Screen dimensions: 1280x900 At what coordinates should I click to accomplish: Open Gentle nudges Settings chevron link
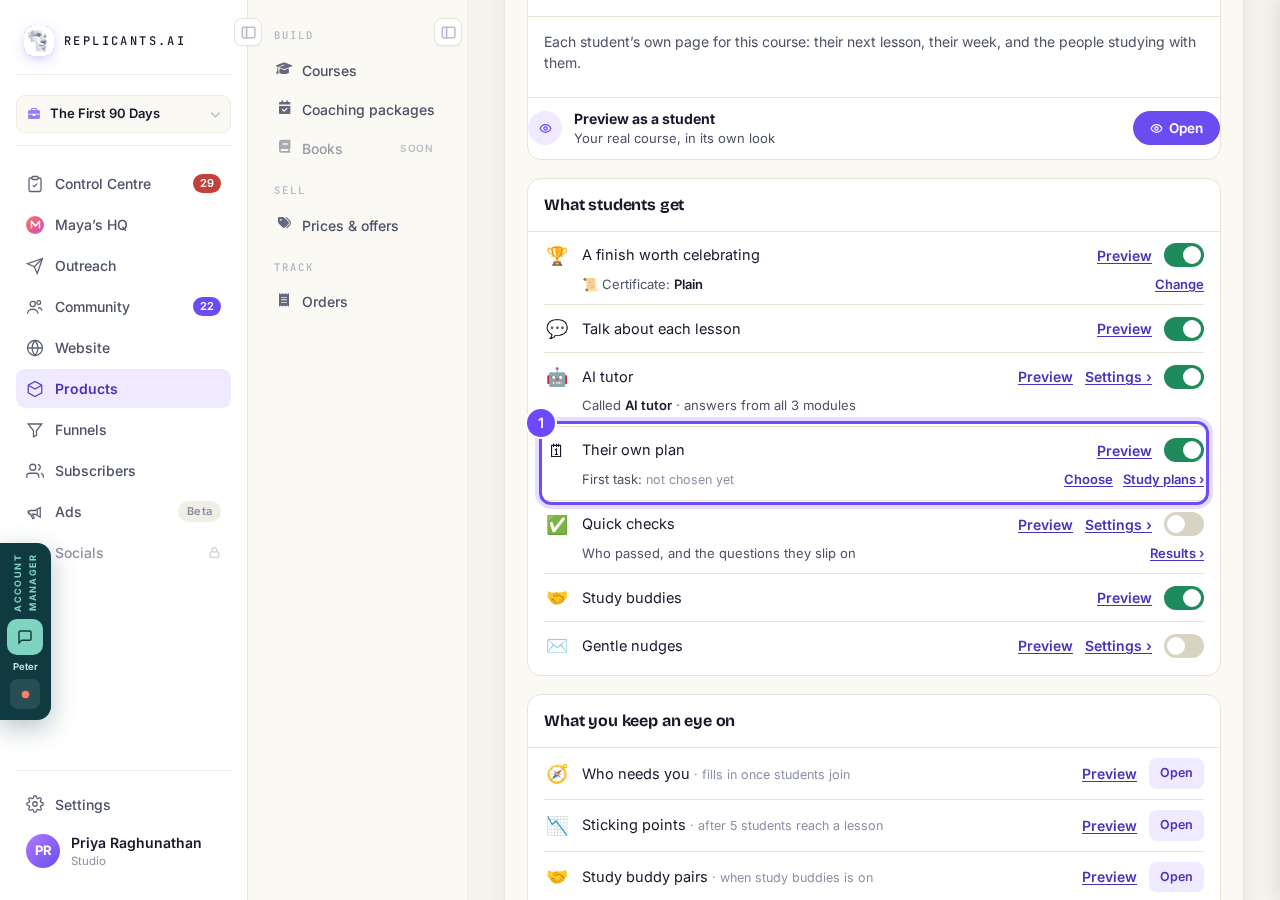tap(1118, 646)
